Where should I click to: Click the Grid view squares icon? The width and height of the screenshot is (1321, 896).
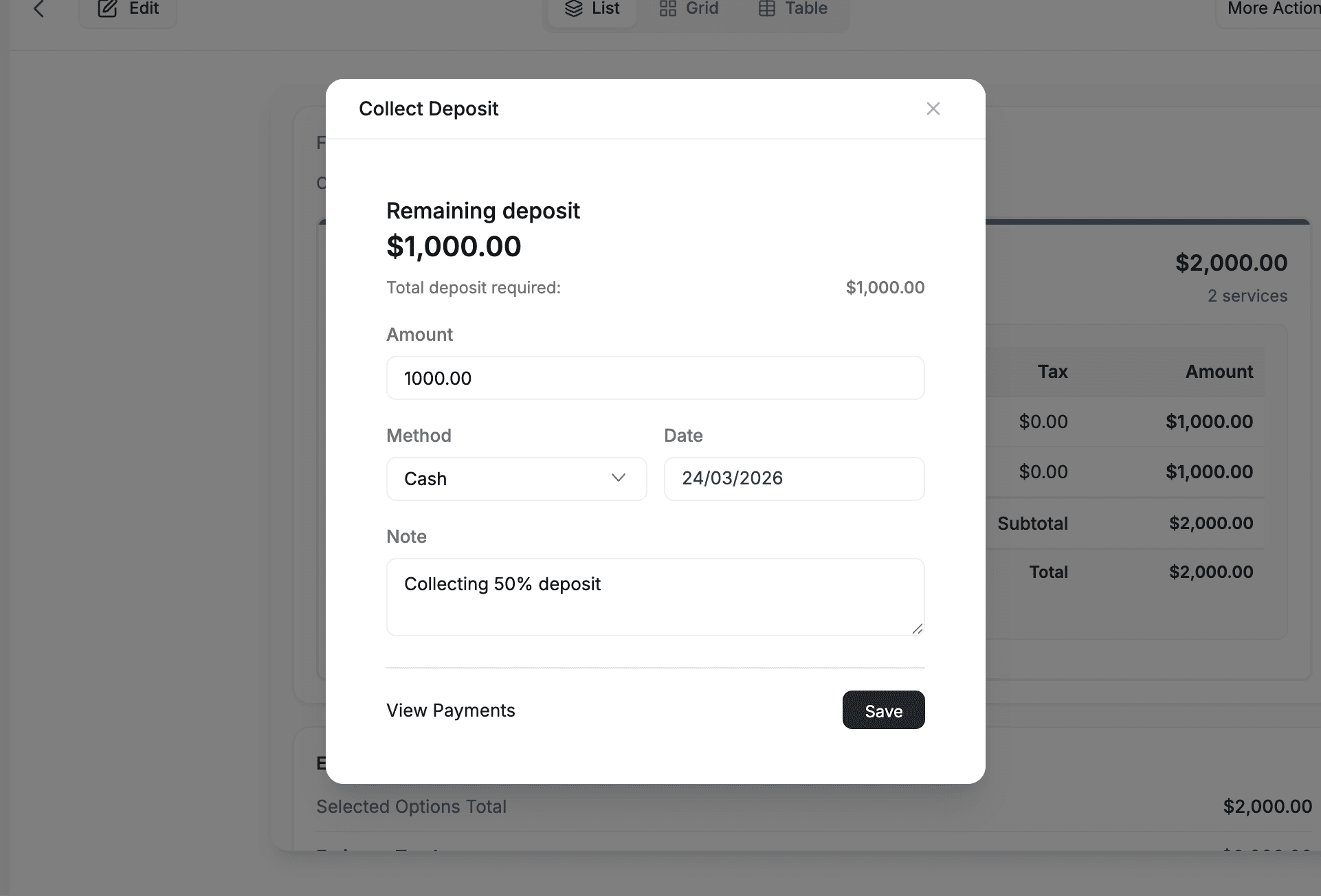(667, 9)
